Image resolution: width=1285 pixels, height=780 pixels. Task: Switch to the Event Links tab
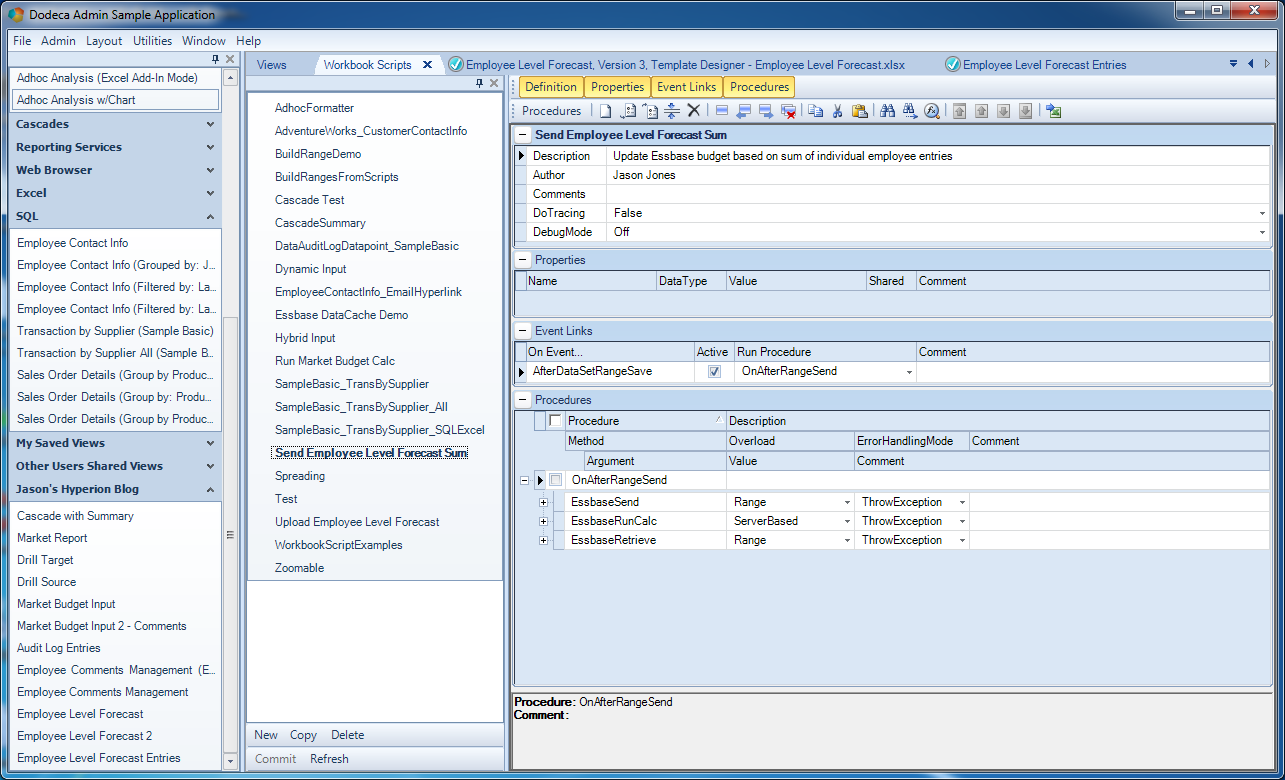[687, 87]
